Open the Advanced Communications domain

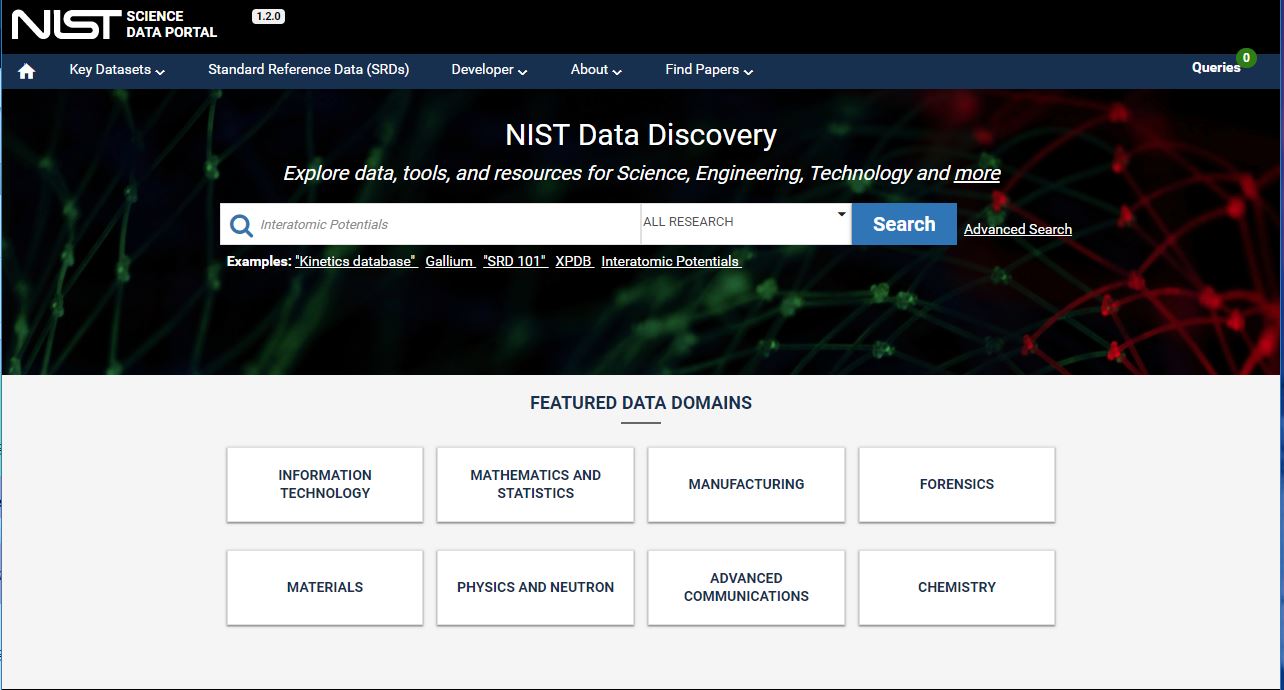[746, 587]
